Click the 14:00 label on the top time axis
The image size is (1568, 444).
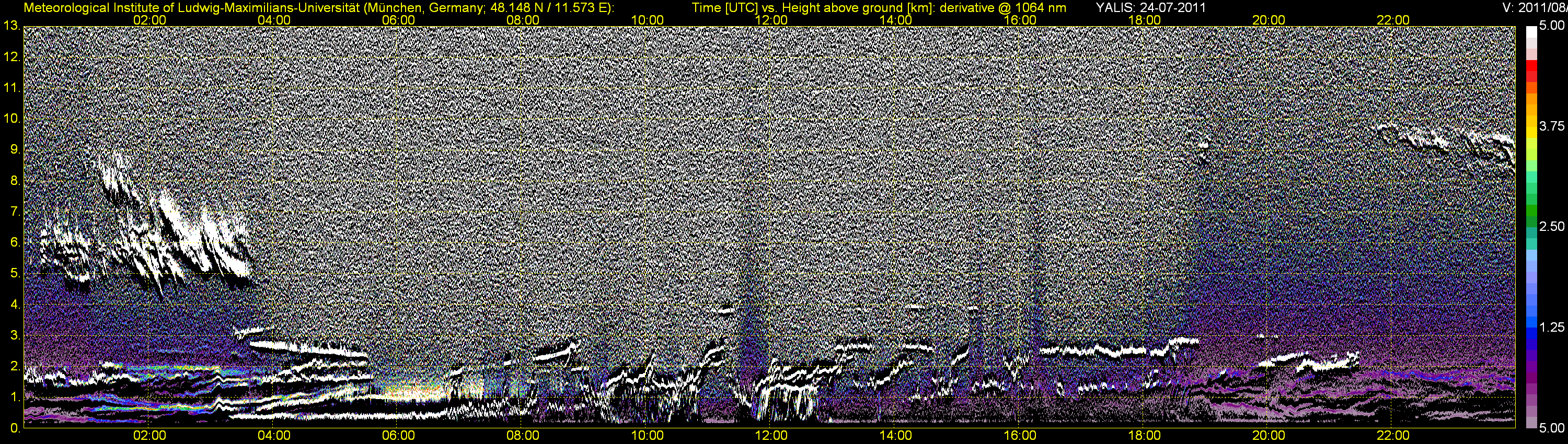point(896,20)
